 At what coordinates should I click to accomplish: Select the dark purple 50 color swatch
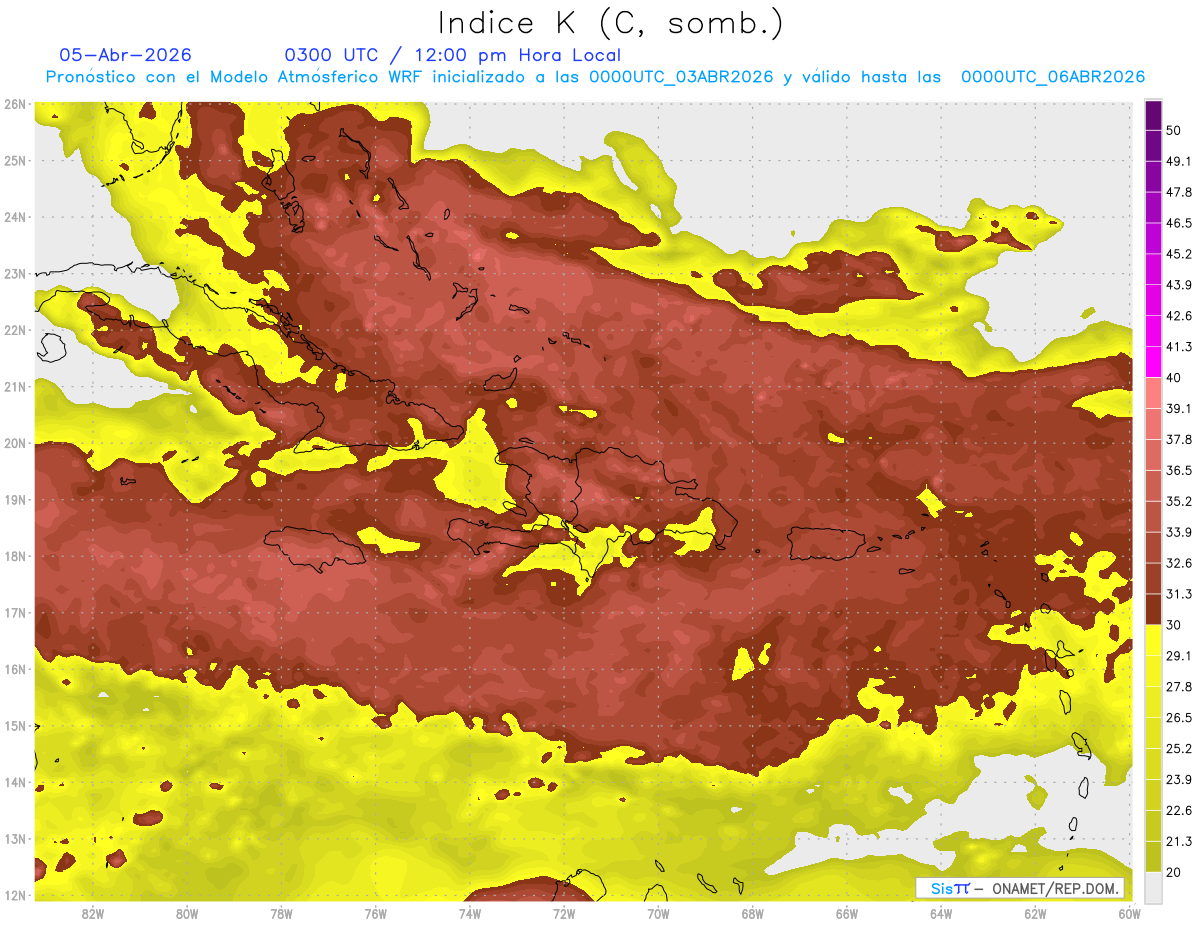1153,115
